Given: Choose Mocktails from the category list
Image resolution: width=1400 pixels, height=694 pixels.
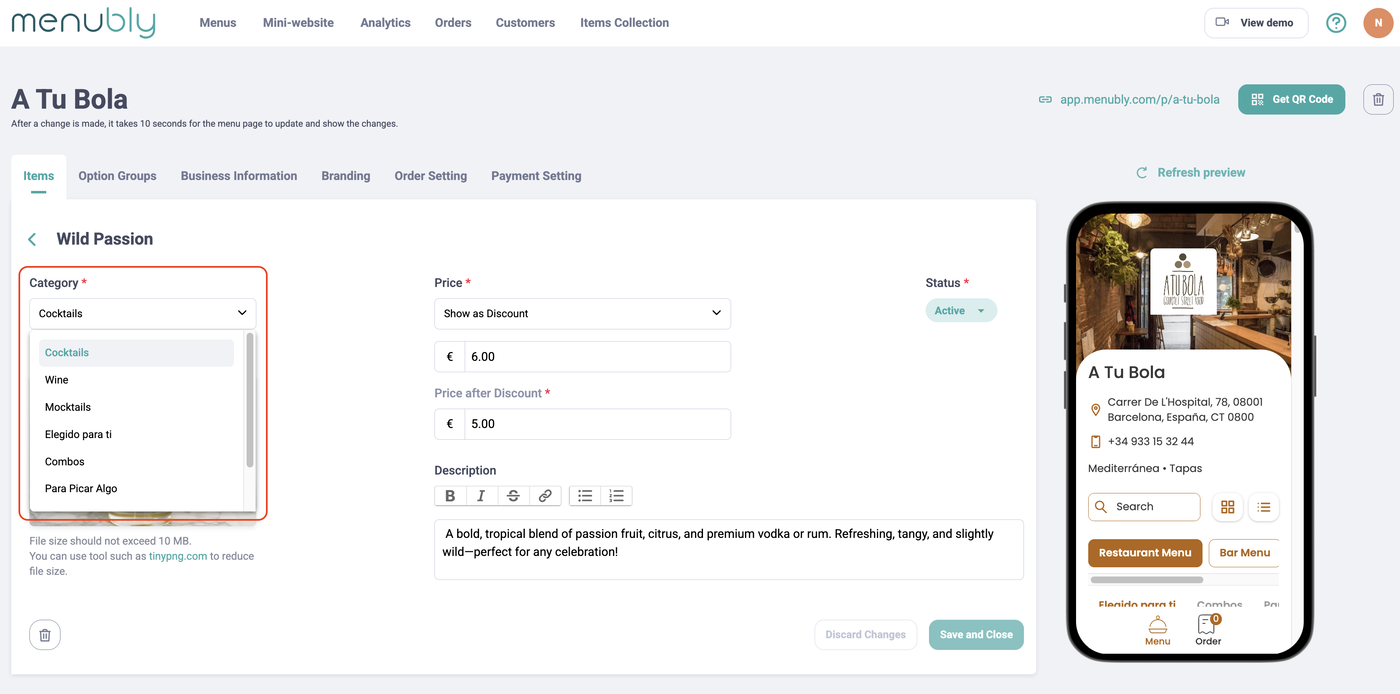Looking at the screenshot, I should [x=68, y=407].
